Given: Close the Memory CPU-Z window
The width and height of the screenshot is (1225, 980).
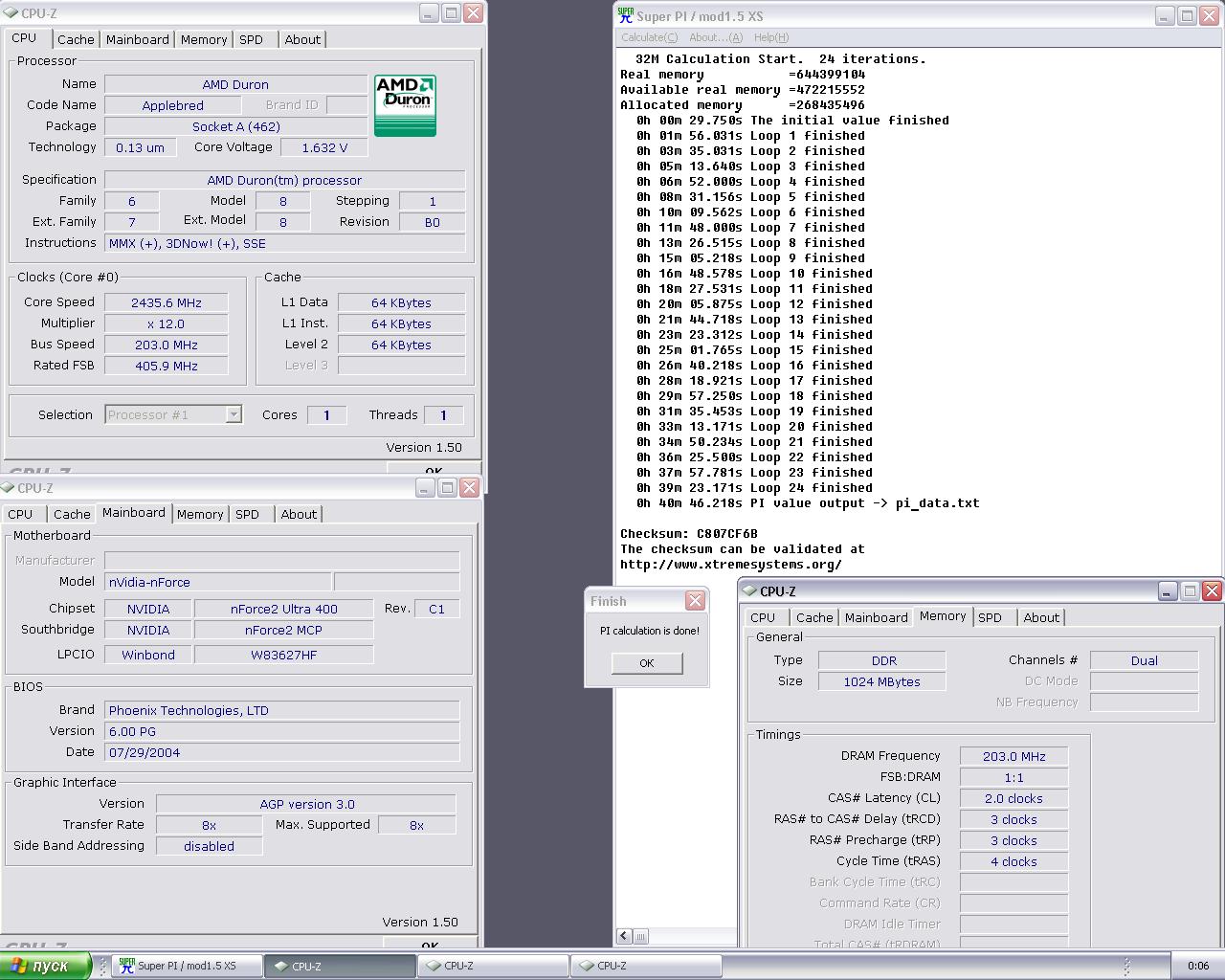Looking at the screenshot, I should tap(1212, 591).
